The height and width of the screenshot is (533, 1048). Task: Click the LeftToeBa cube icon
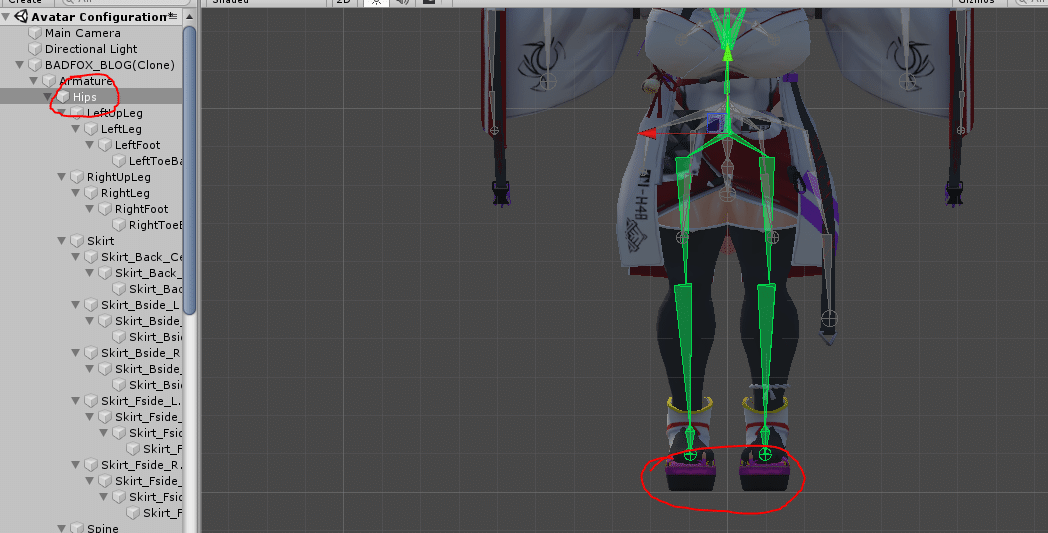tap(119, 161)
